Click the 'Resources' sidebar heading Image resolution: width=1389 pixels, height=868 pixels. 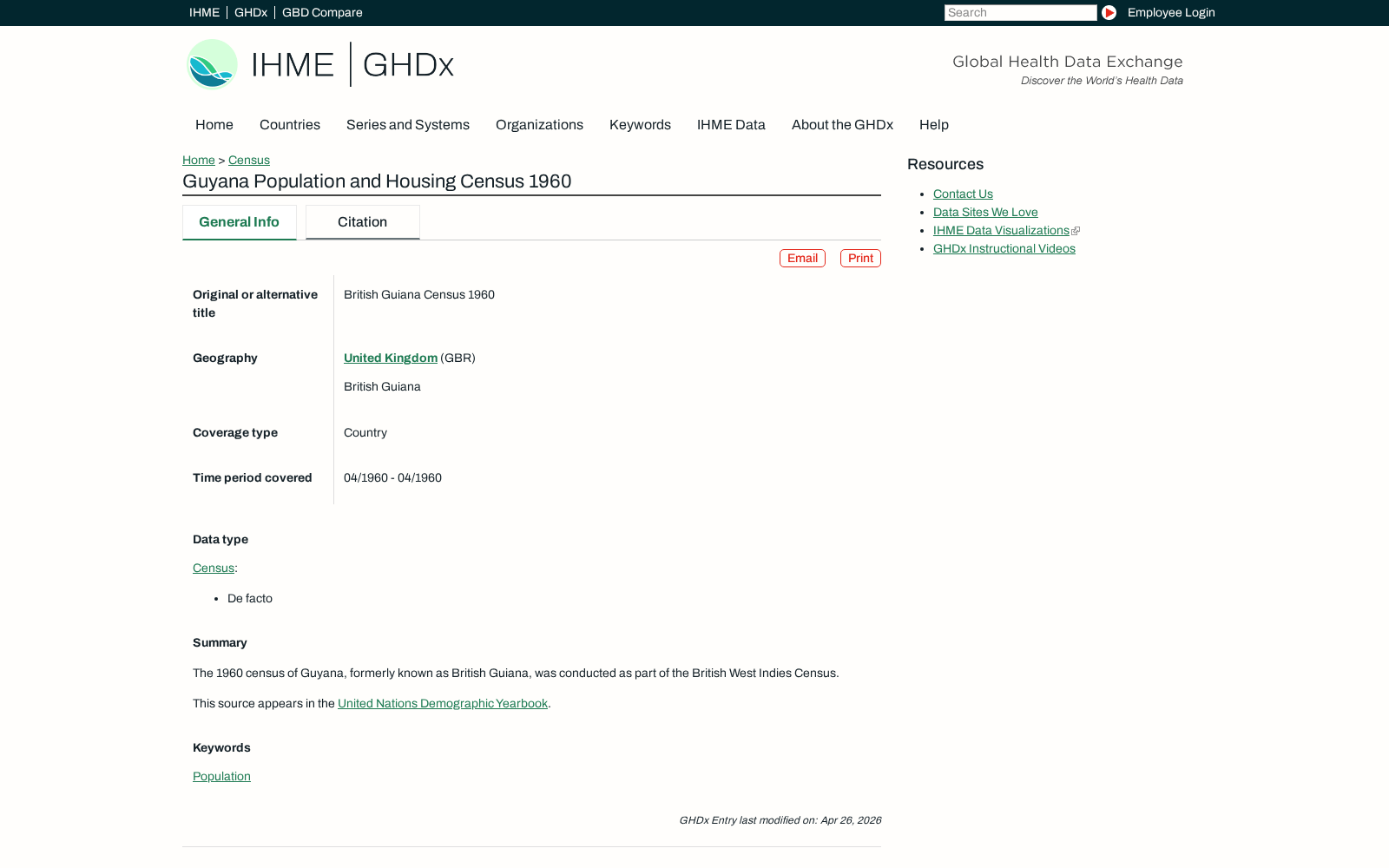[x=945, y=164]
